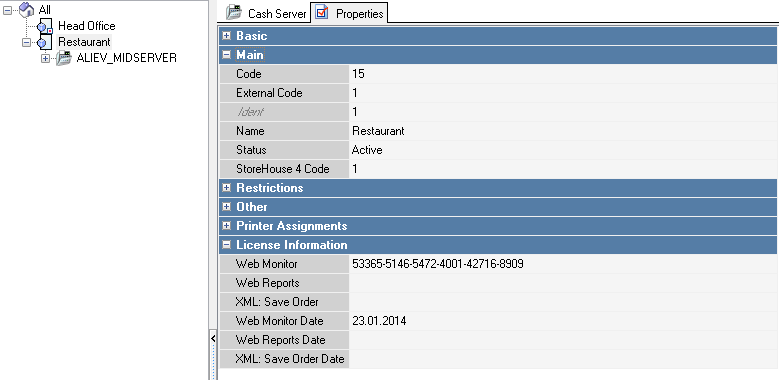Expand the Basic properties section

[x=227, y=36]
